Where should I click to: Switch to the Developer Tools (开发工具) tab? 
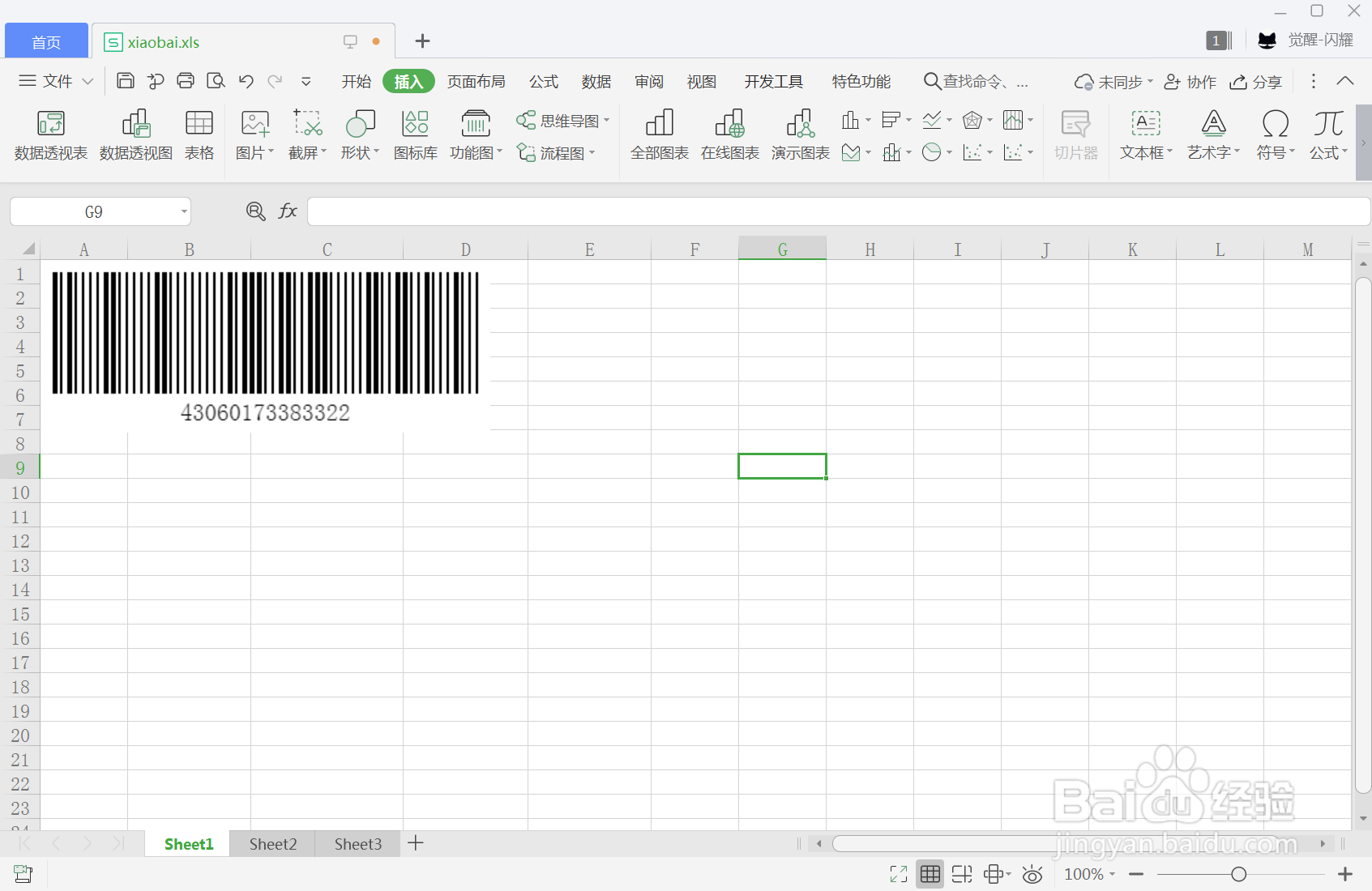click(x=774, y=81)
